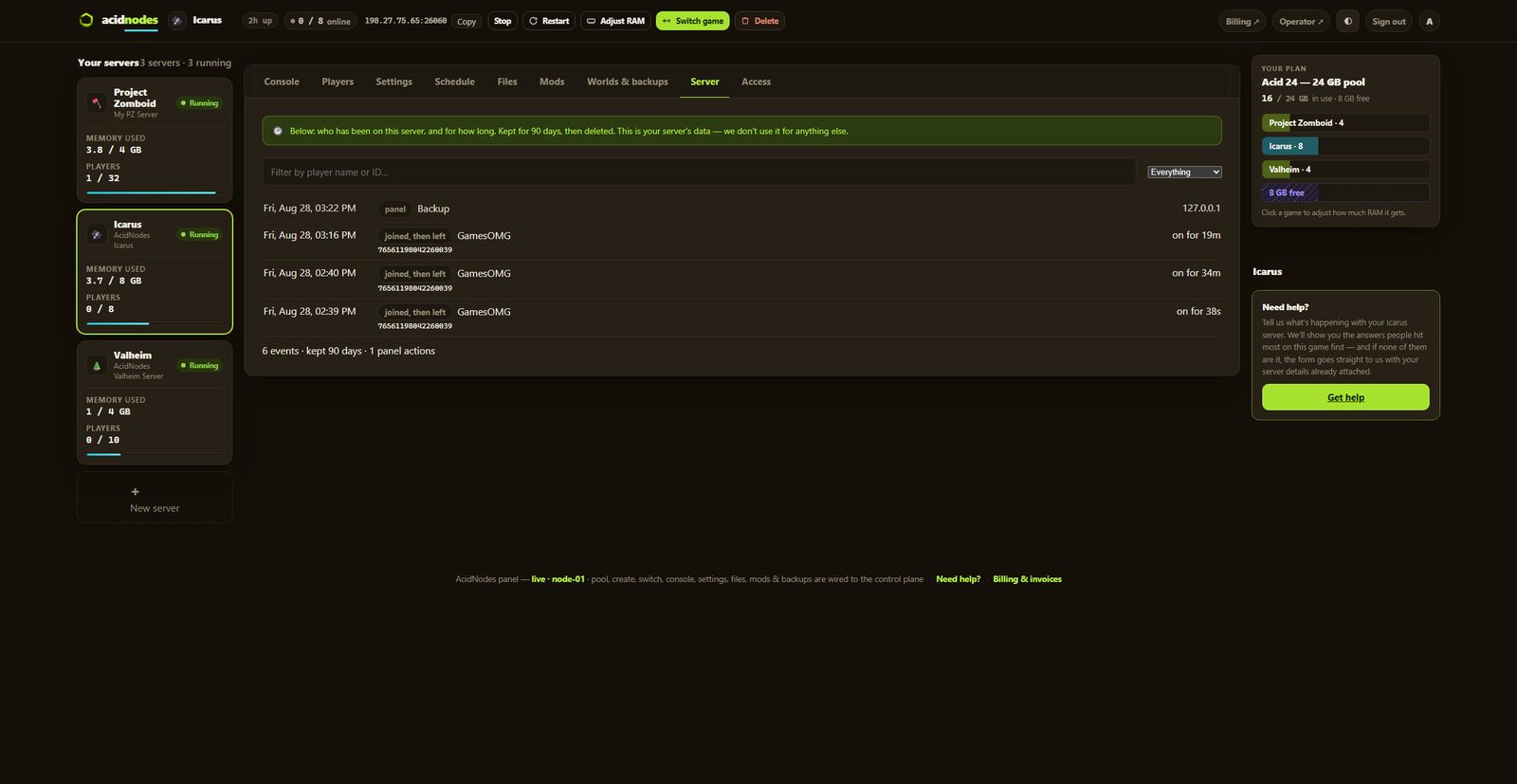1517x784 pixels.
Task: Go to the Settings tab
Action: [393, 82]
